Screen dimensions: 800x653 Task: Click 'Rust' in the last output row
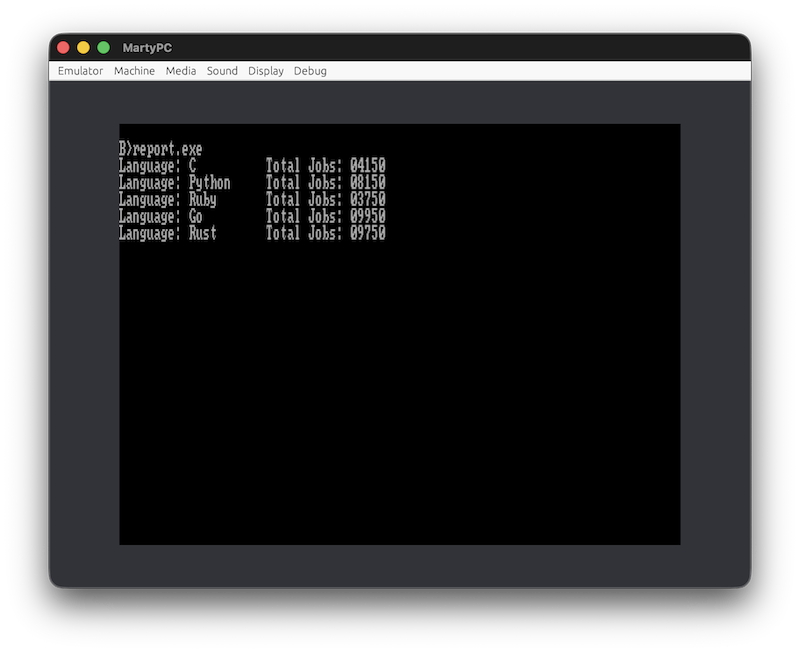click(202, 233)
